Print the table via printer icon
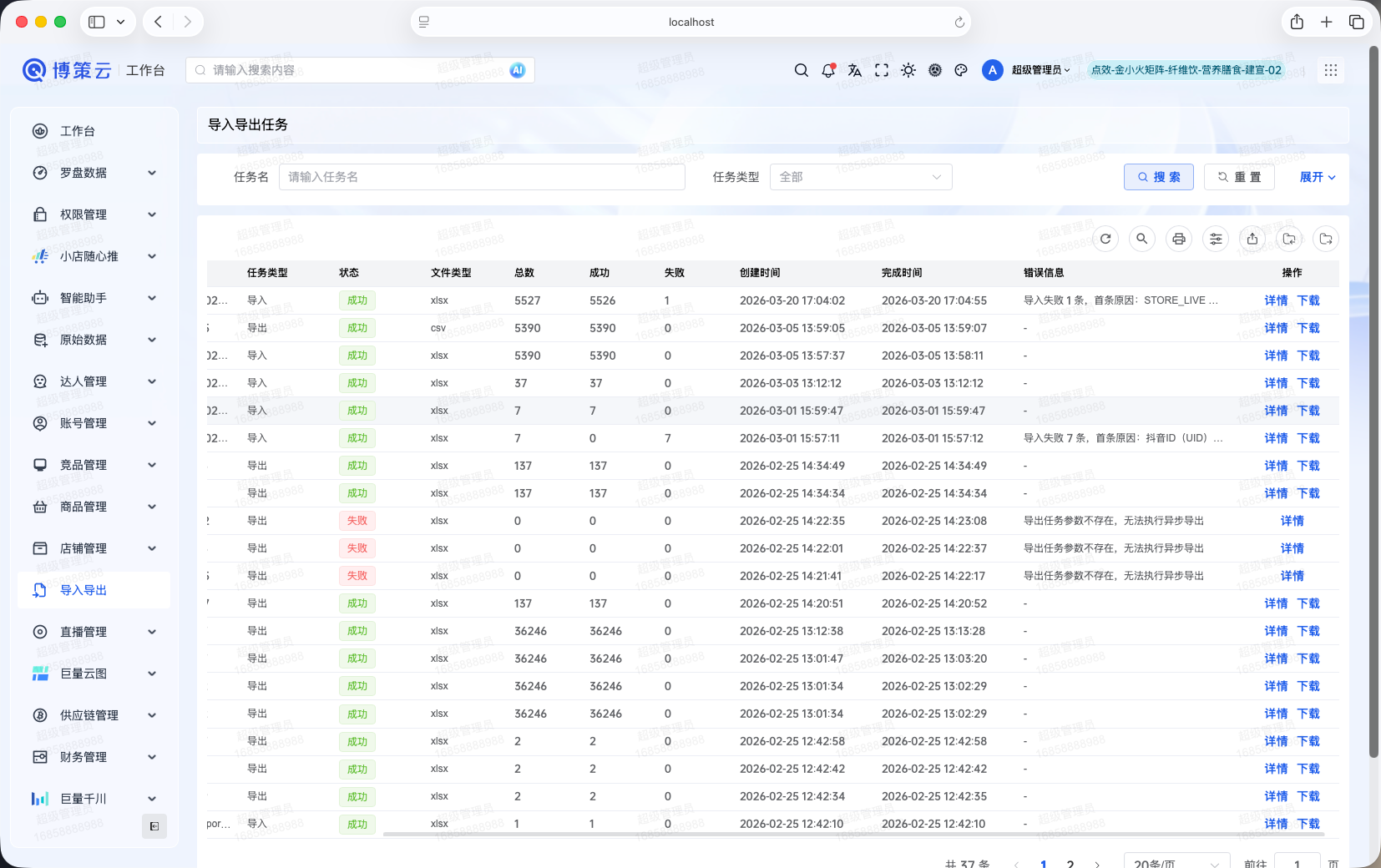The image size is (1381, 868). click(1179, 239)
